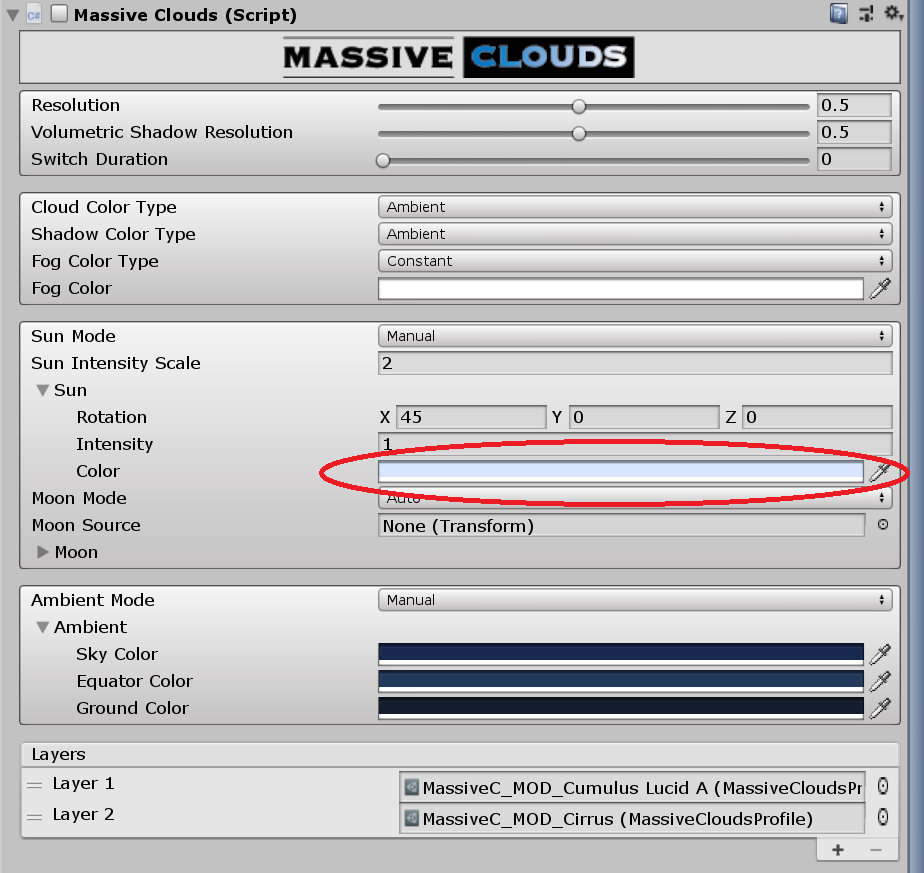Viewport: 924px width, 873px height.
Task: Click the Switch Duration value field
Action: coord(854,160)
